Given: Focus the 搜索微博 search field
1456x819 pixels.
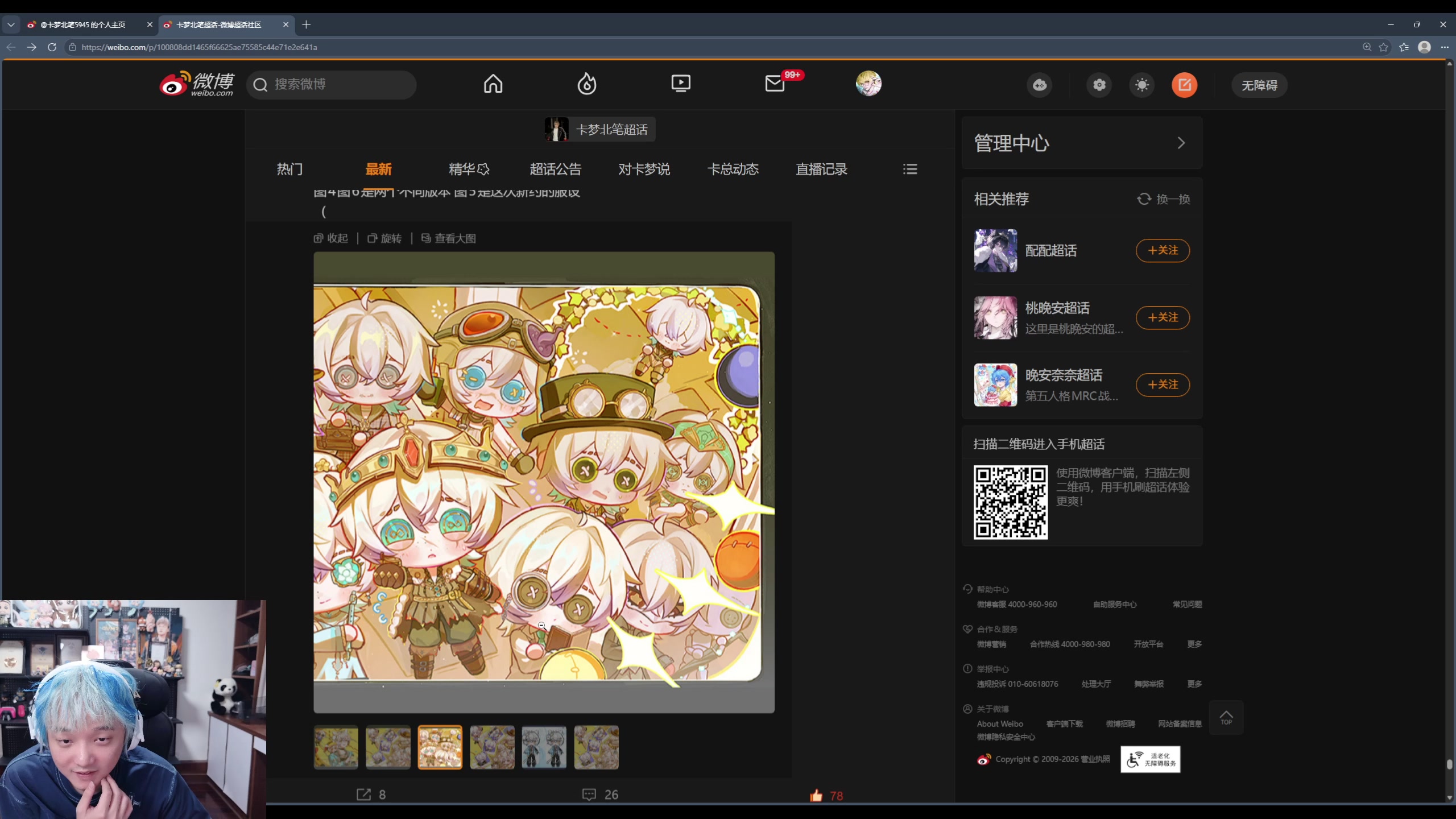Looking at the screenshot, I should tap(331, 85).
